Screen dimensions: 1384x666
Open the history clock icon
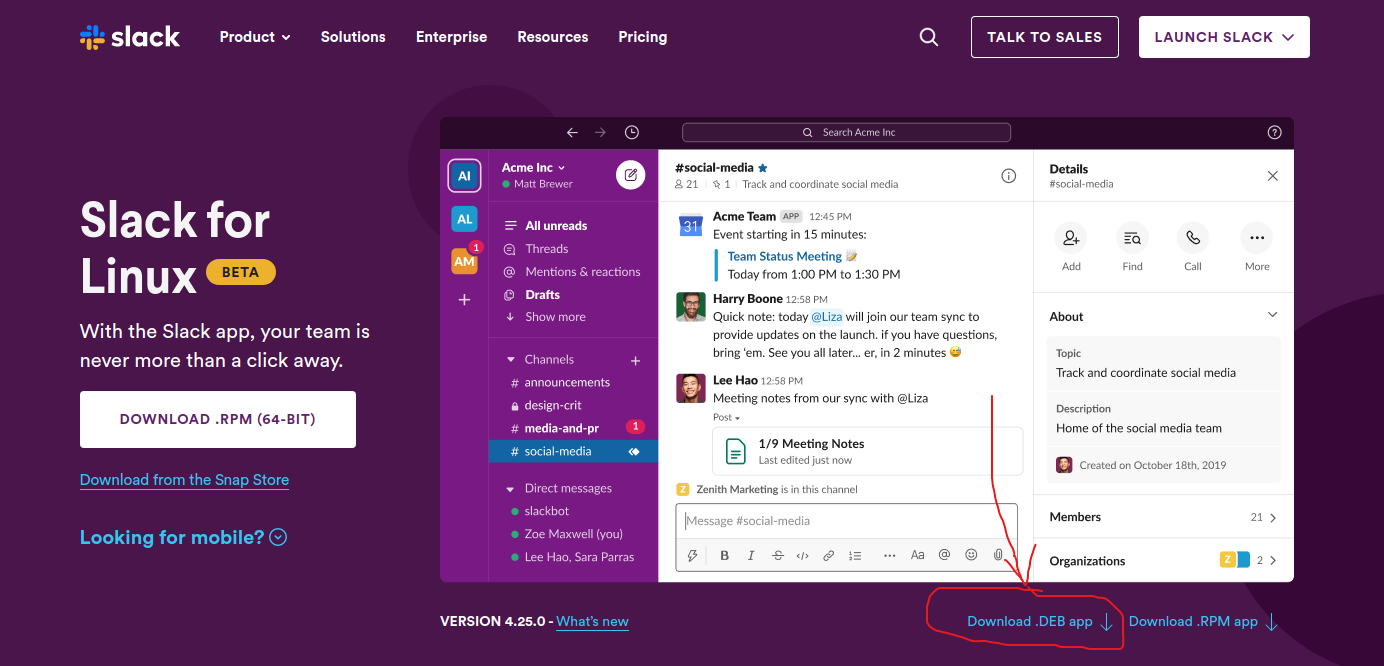[x=632, y=132]
